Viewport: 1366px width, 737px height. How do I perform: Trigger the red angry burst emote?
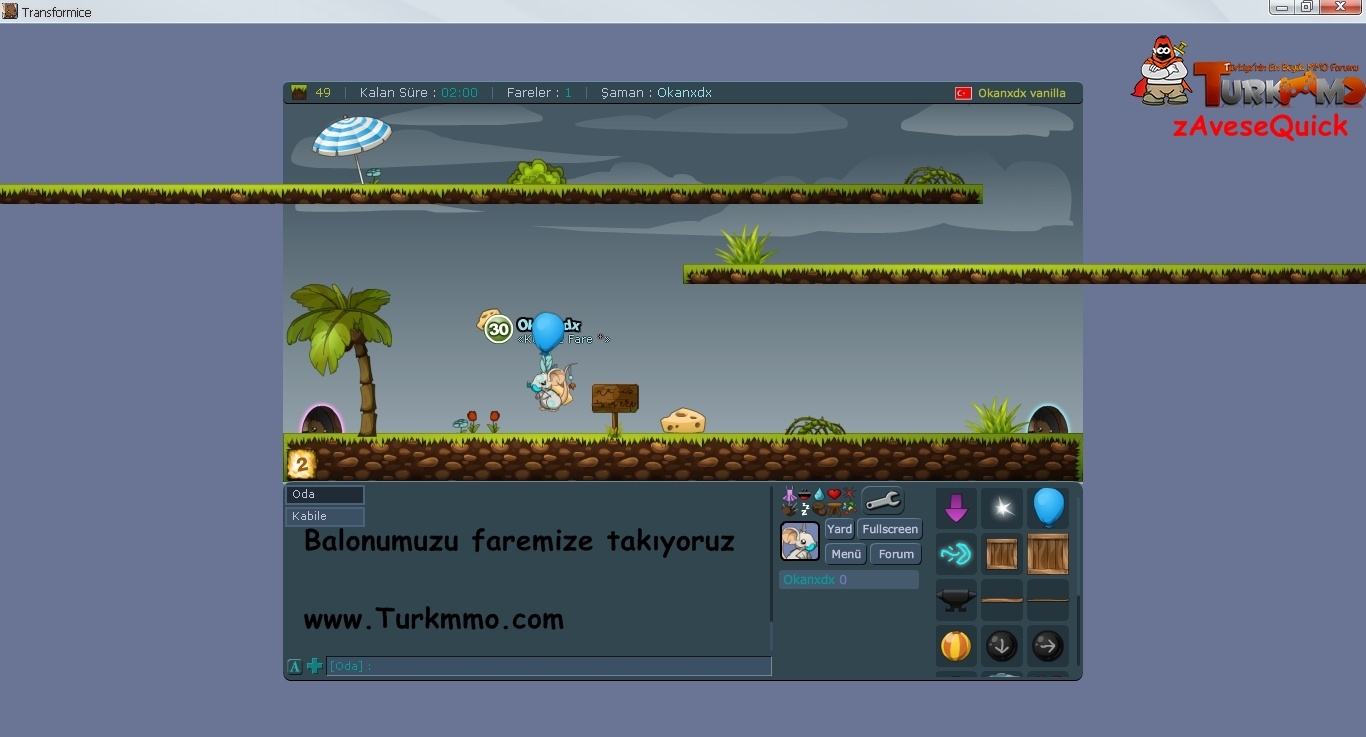click(849, 493)
